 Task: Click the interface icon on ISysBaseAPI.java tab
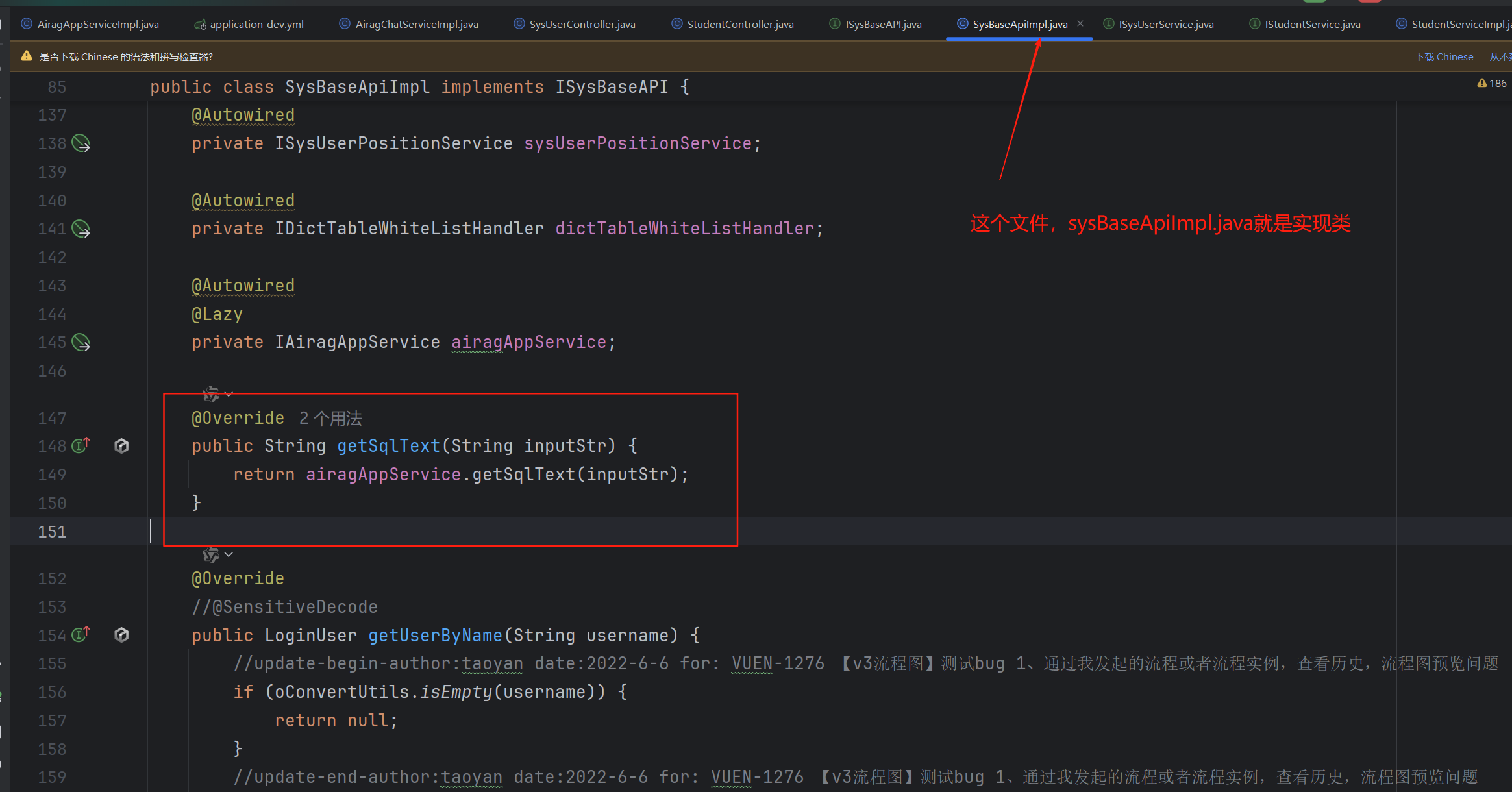coord(834,23)
